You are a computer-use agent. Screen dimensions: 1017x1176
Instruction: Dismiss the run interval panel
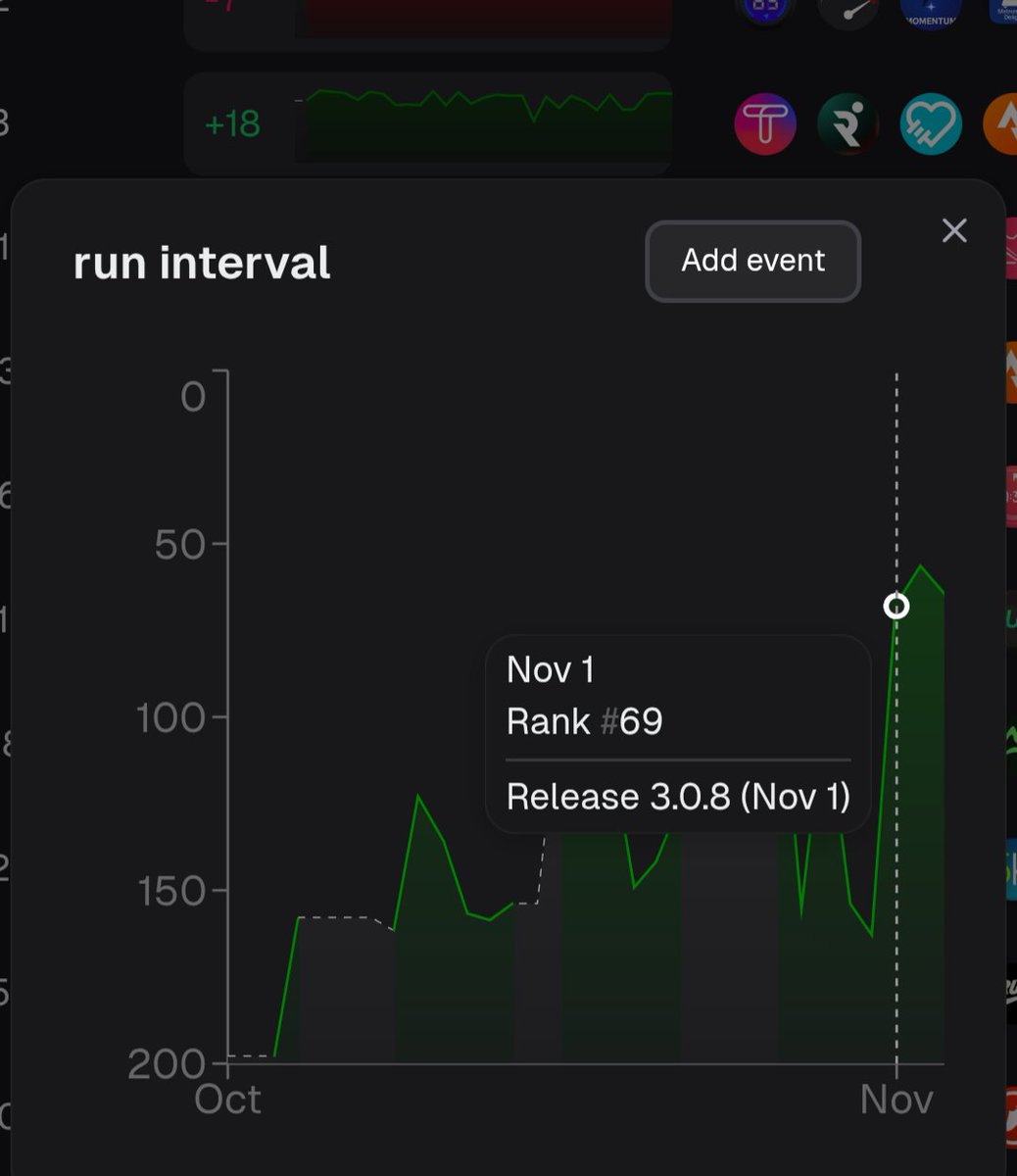pyautogui.click(x=953, y=230)
